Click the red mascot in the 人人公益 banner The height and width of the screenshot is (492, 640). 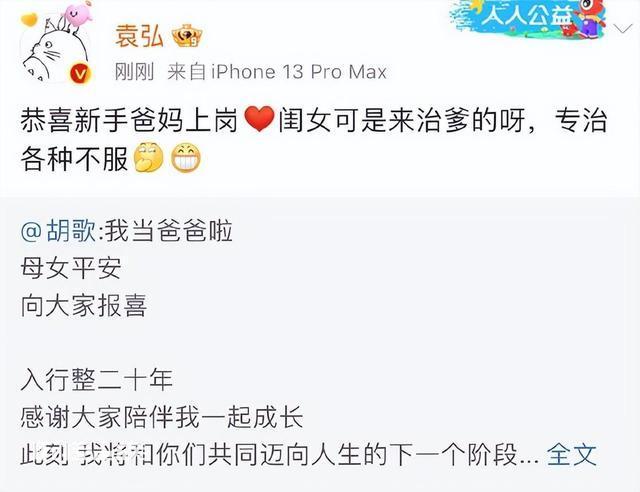click(x=588, y=16)
